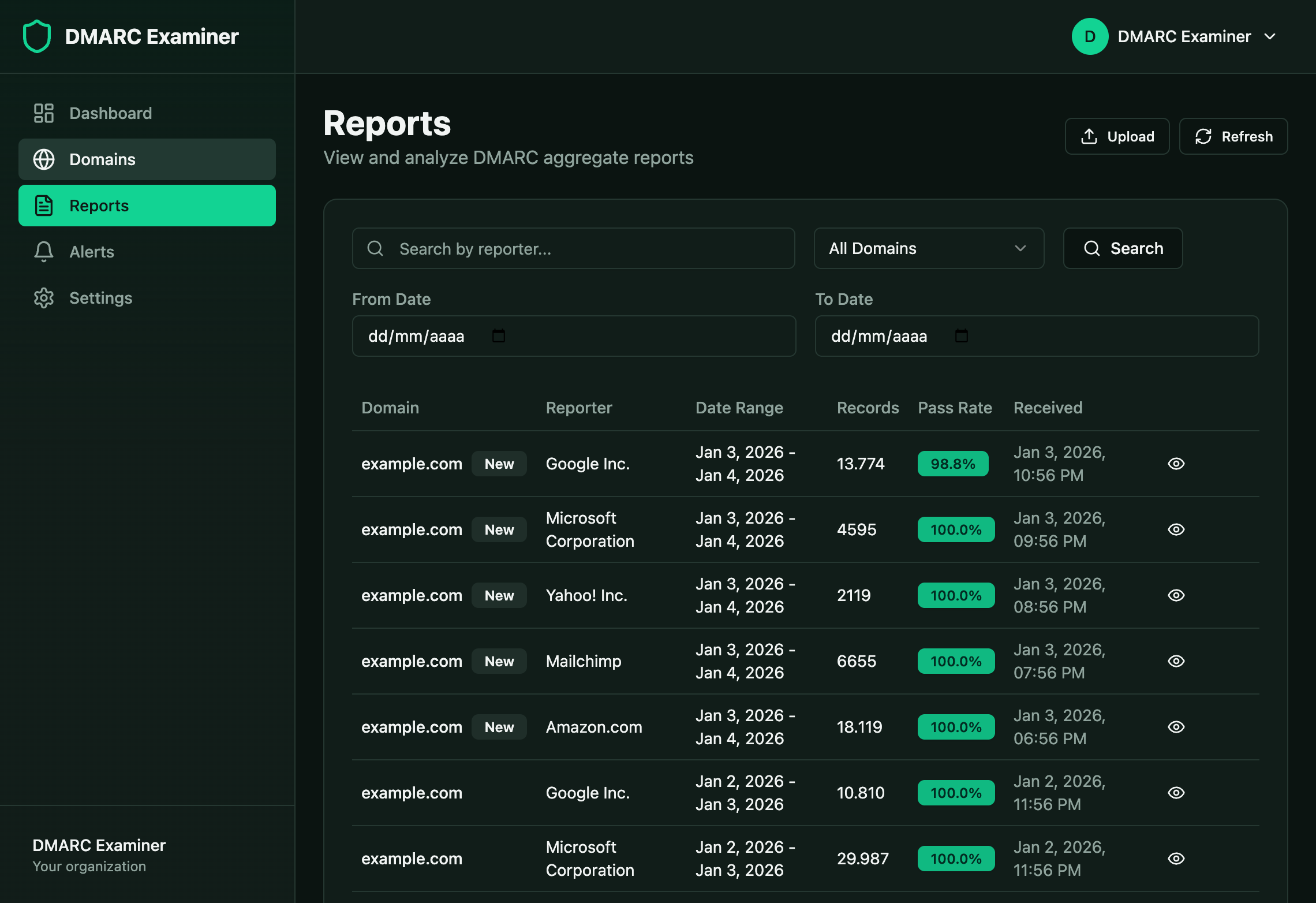
Task: Click the Settings gear icon
Action: [43, 298]
